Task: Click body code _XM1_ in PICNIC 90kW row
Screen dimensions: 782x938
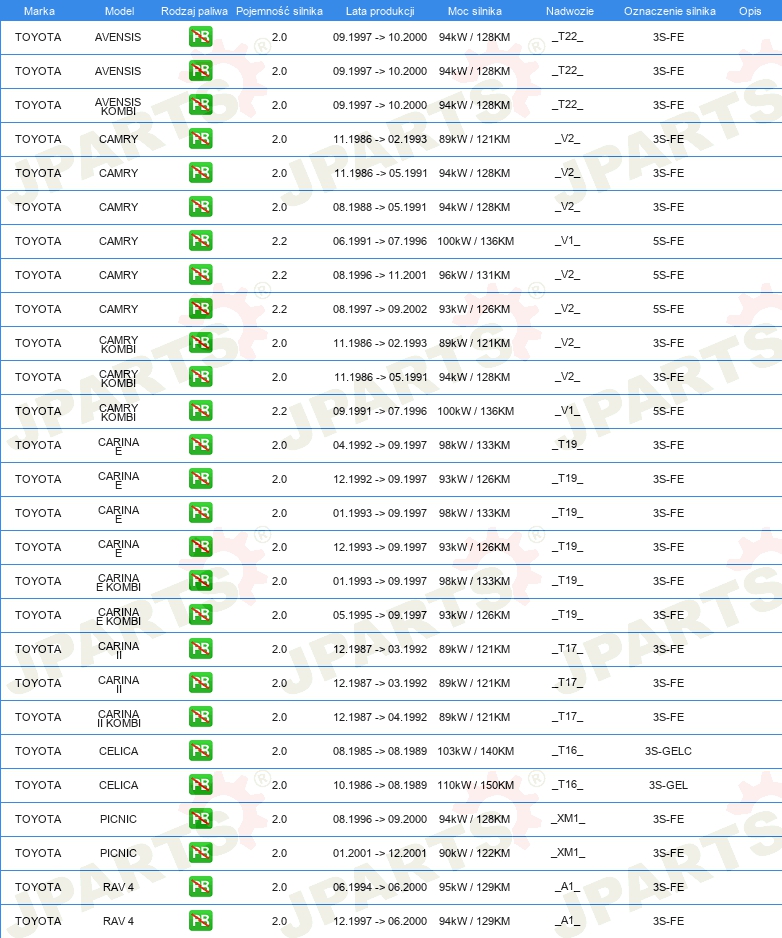Action: click(x=568, y=852)
